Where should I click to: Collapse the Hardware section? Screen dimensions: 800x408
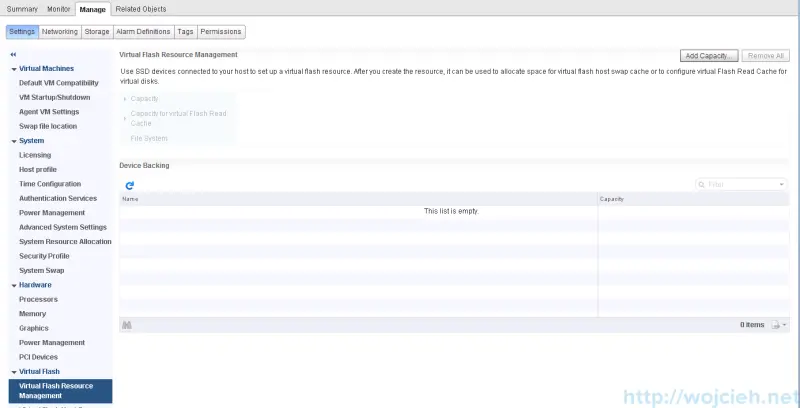coord(14,286)
